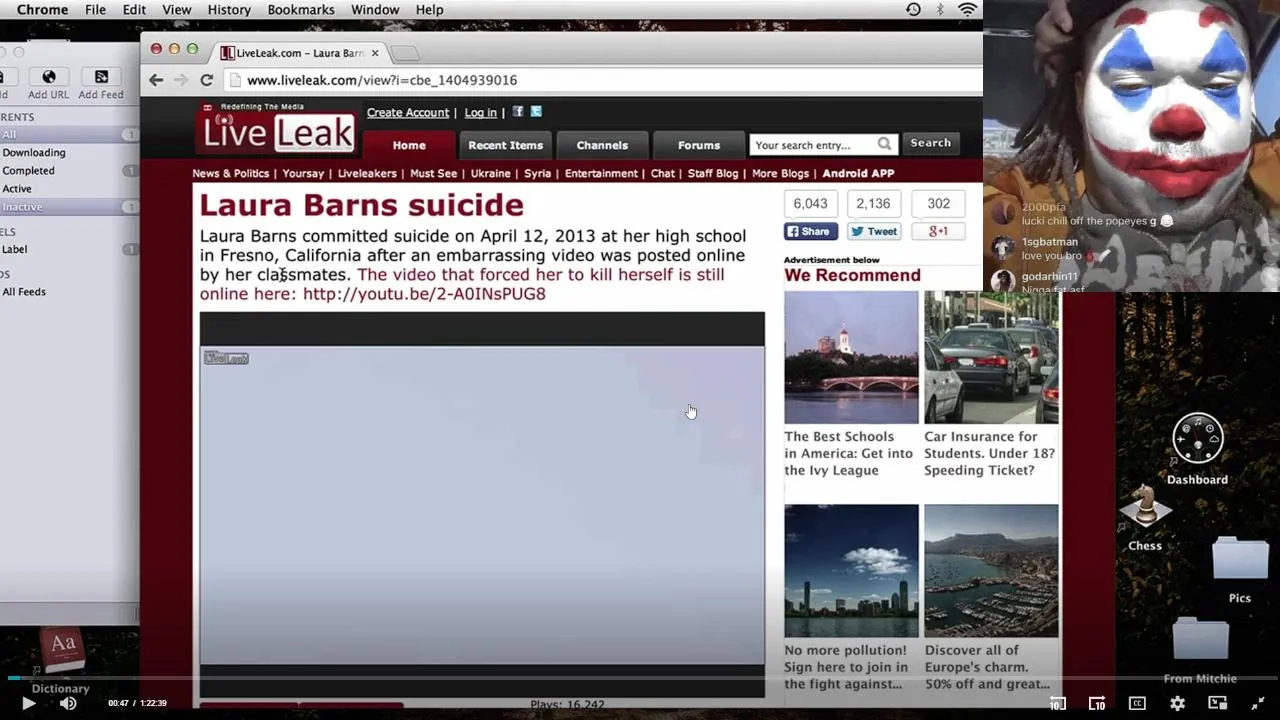1280x720 pixels.
Task: Click the Bluetooth icon in menu bar
Action: pyautogui.click(x=940, y=10)
